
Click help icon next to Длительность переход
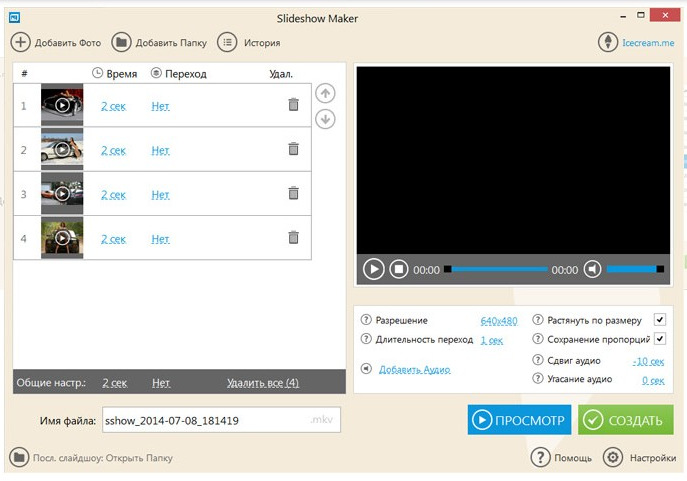(366, 339)
